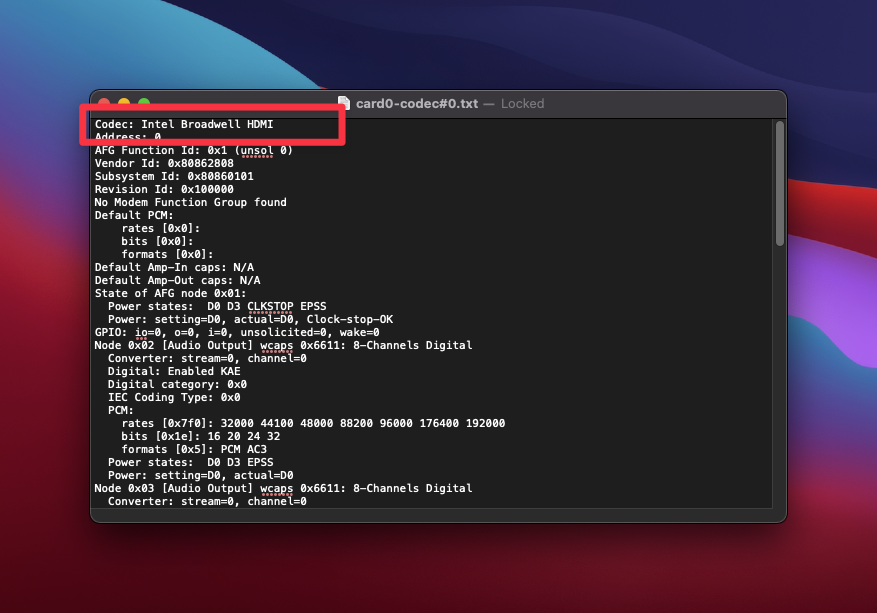Click the line 'Digital: Enabled KAE'
The image size is (877, 613).
point(174,371)
